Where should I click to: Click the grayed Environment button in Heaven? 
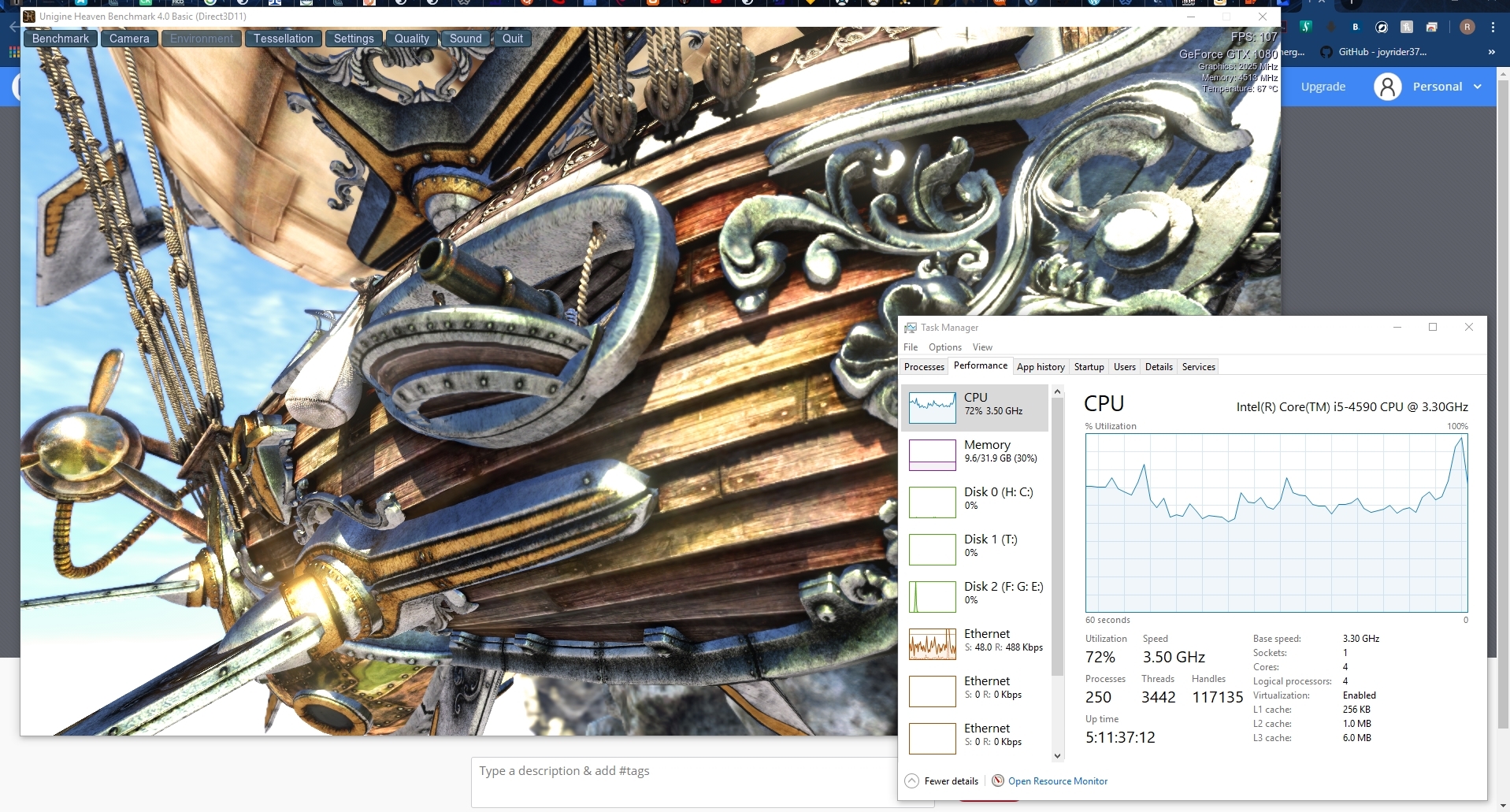(x=202, y=39)
